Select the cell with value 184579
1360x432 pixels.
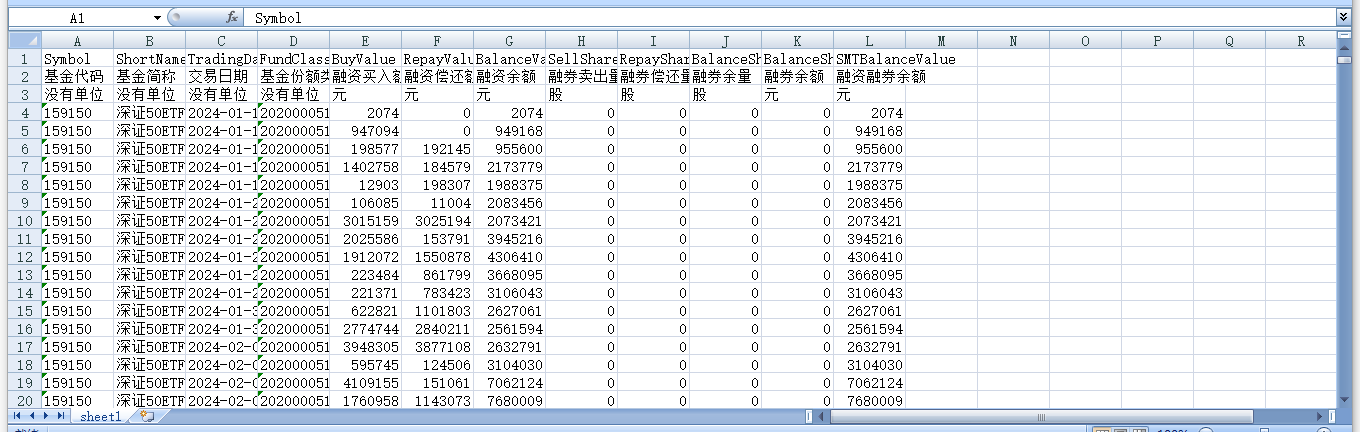point(437,167)
